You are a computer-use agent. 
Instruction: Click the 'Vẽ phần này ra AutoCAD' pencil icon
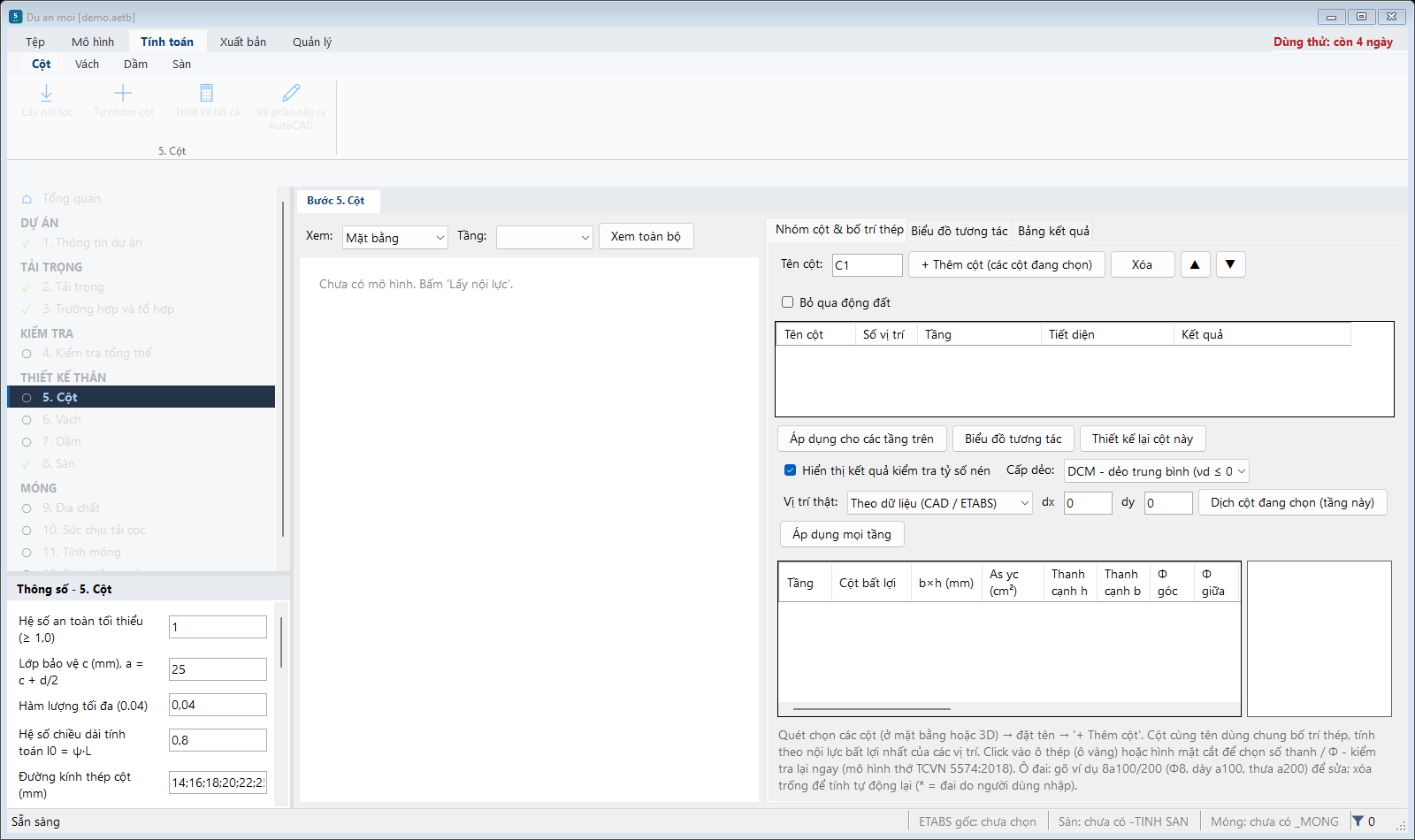pos(291,93)
